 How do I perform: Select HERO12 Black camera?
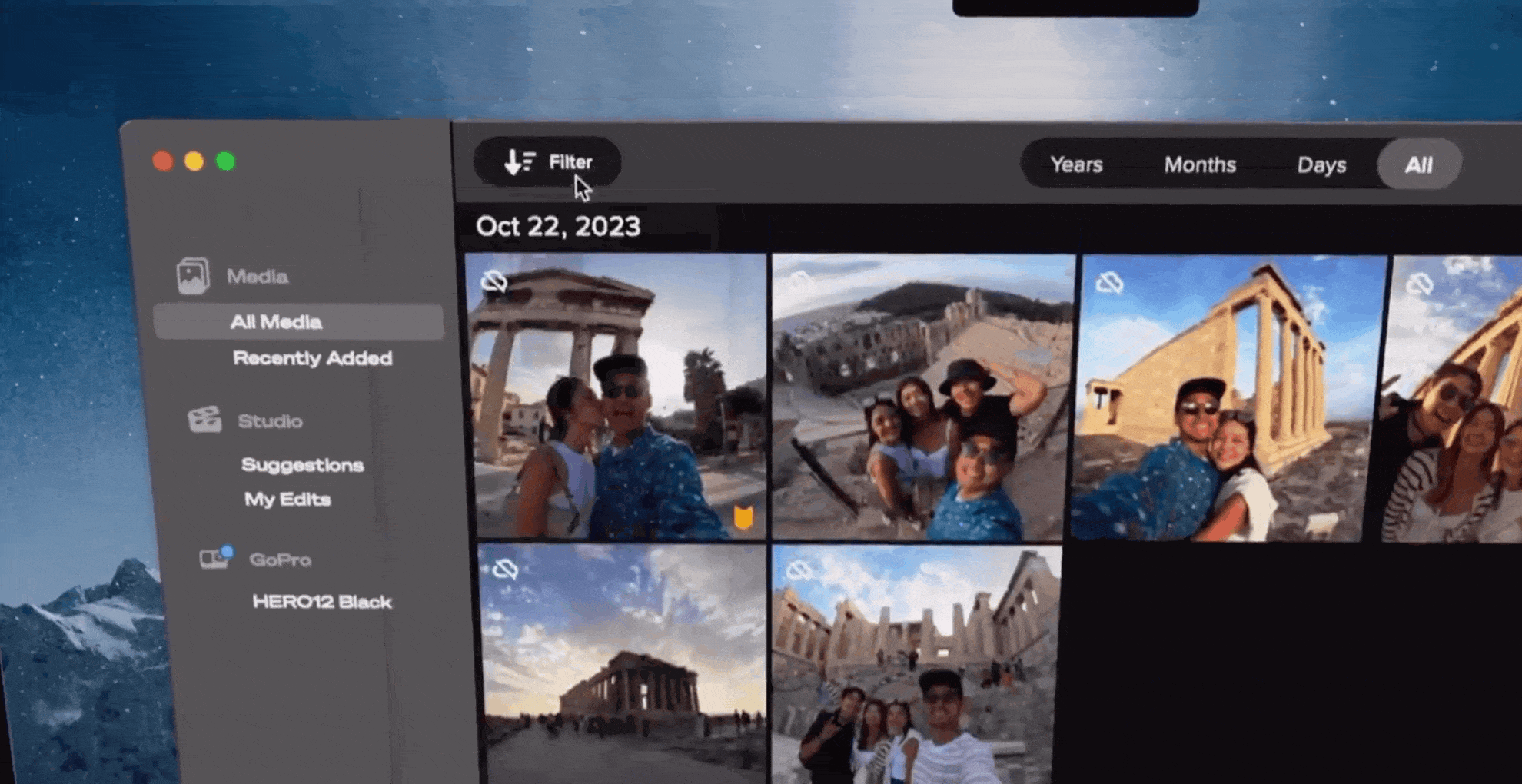point(322,602)
